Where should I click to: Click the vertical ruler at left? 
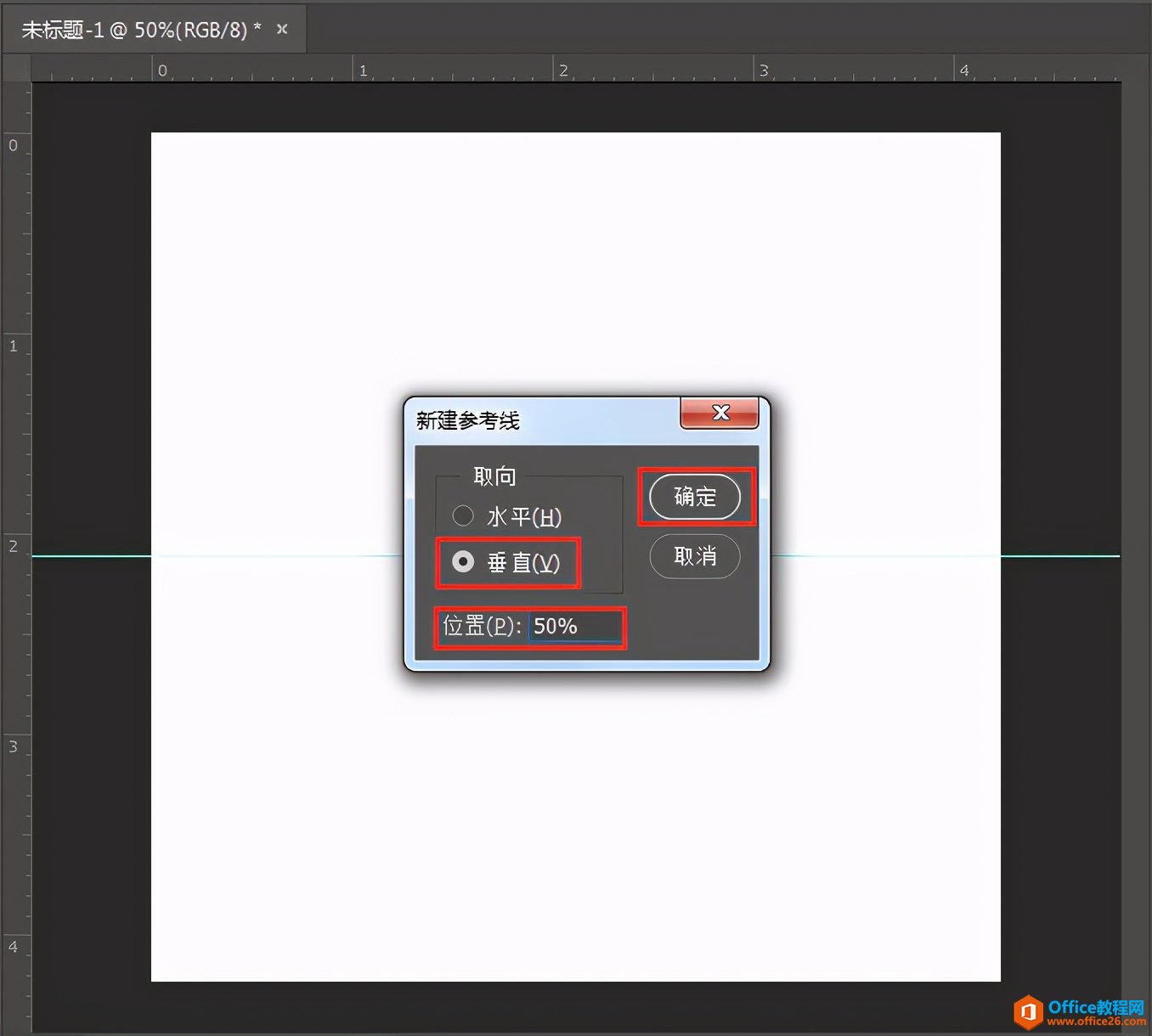point(16,556)
